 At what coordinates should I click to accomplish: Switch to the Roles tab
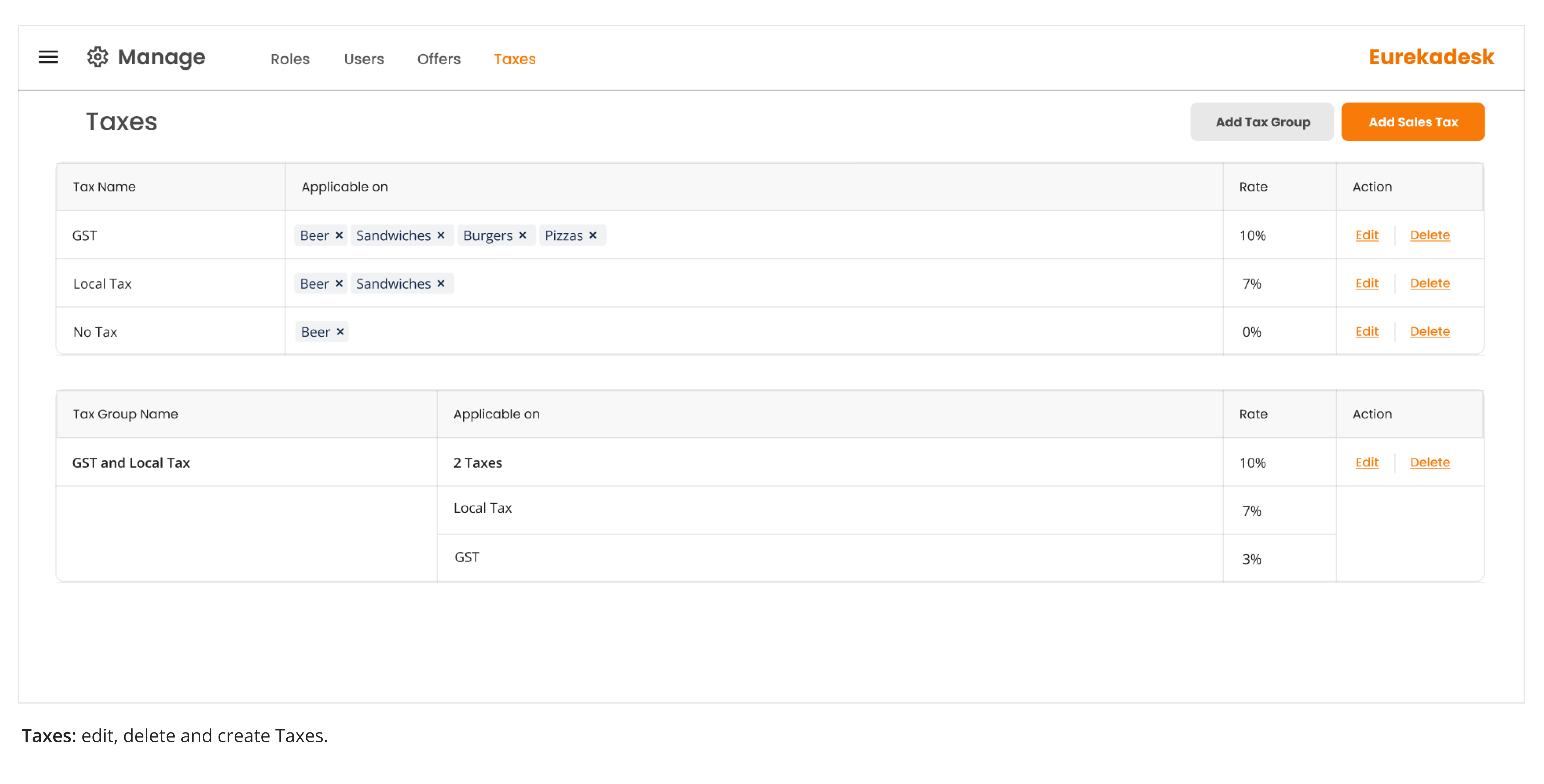click(290, 59)
